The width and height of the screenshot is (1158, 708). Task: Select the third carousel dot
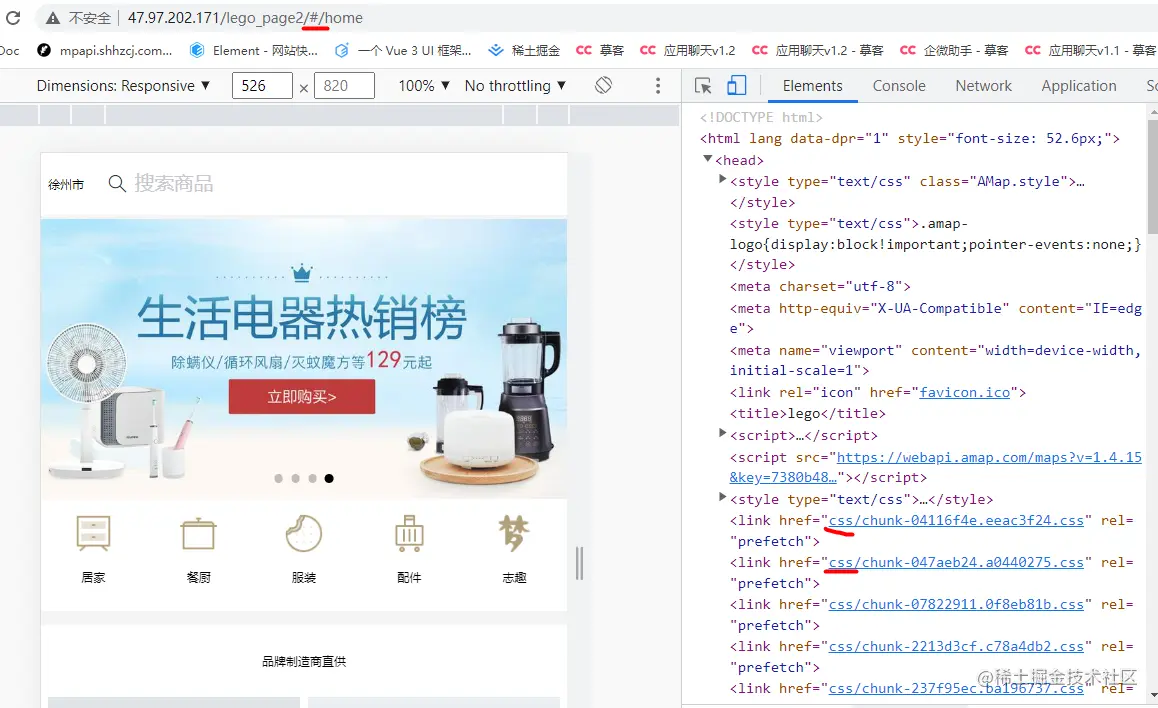312,478
